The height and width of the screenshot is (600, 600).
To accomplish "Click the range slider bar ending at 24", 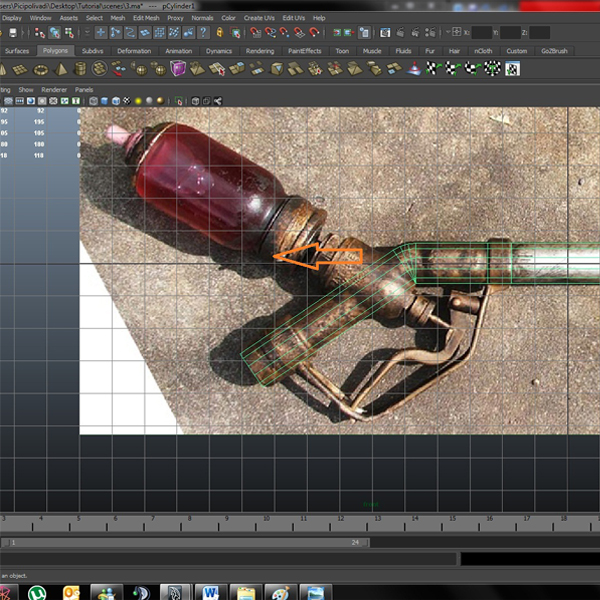I will (185, 543).
